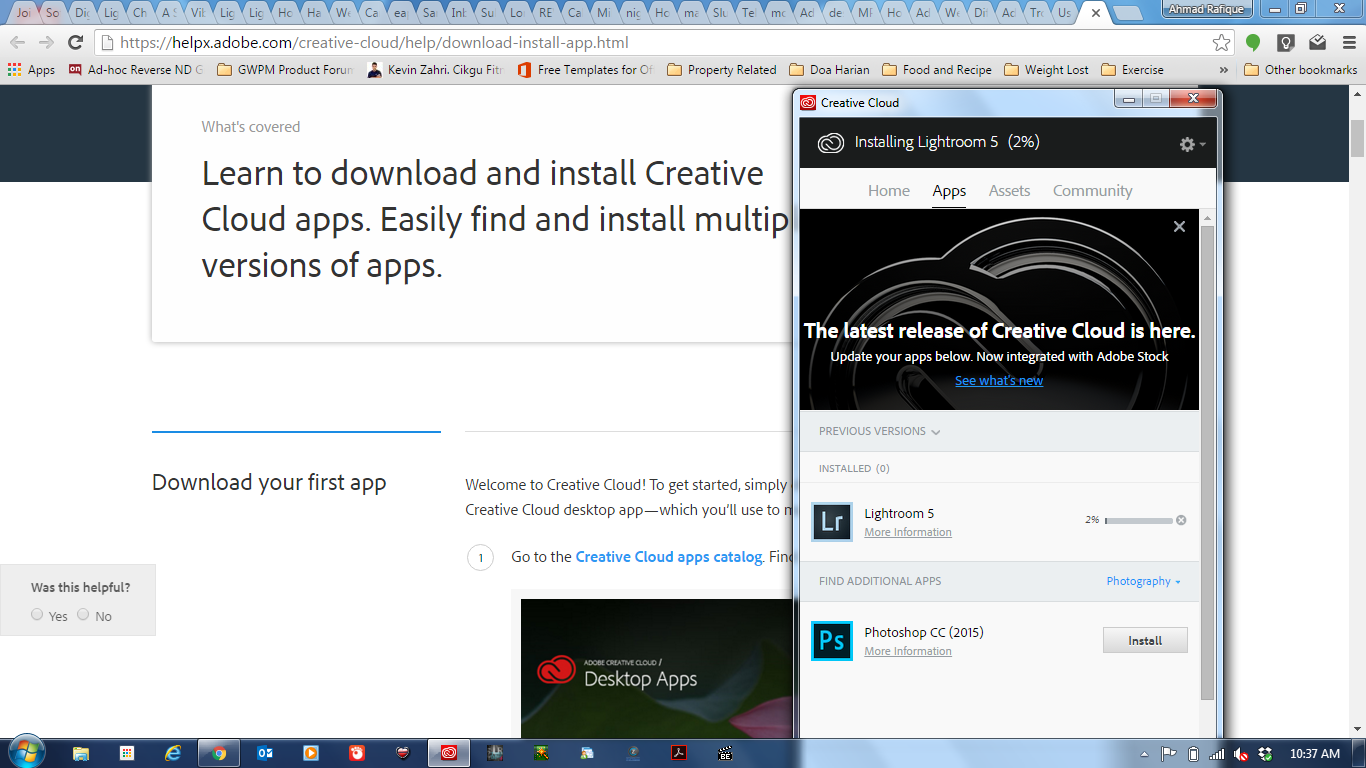The height and width of the screenshot is (768, 1366).
Task: Select No for Was this helpful
Action: 83,614
